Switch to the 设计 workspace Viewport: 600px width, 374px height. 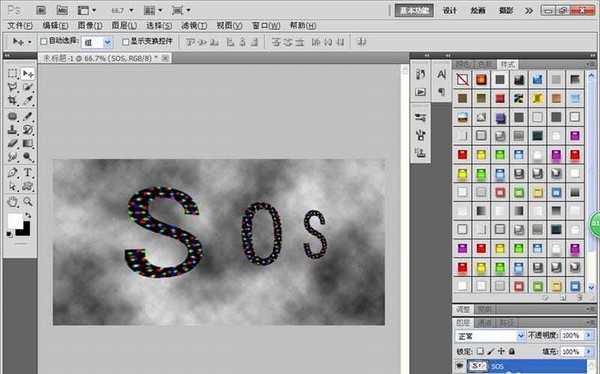[x=450, y=11]
